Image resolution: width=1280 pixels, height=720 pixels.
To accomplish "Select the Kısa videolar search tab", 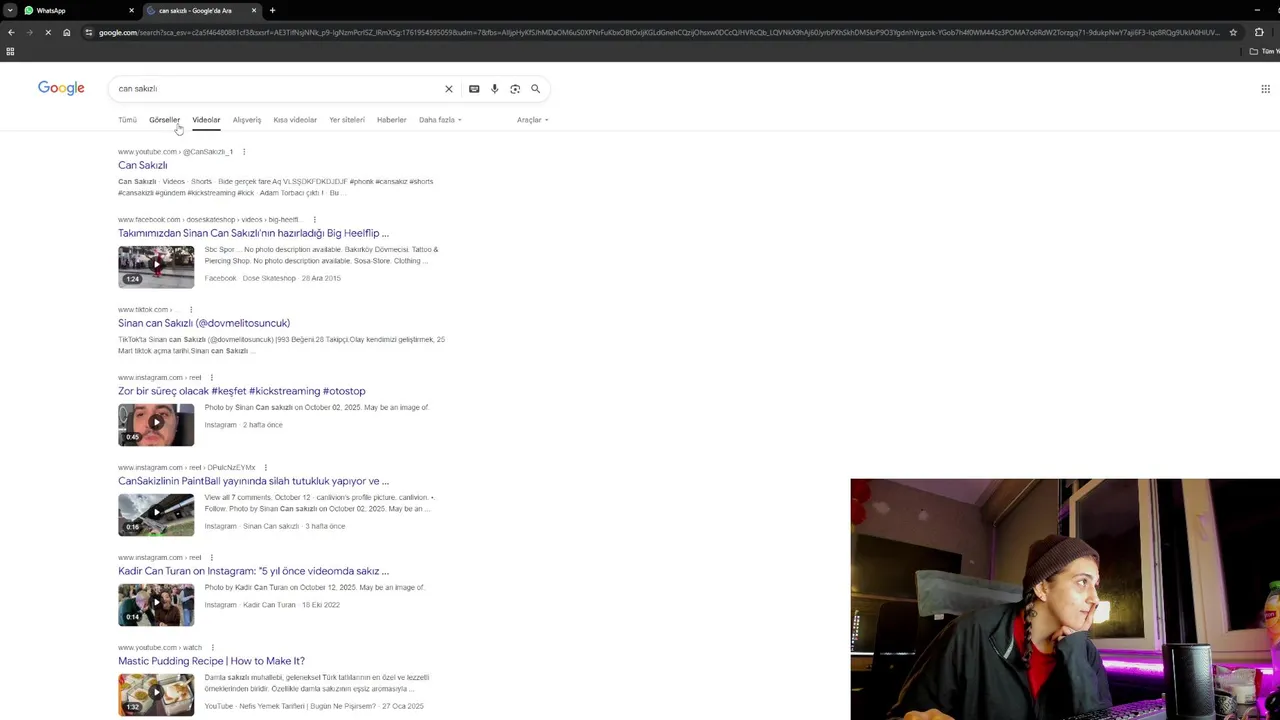I will [x=295, y=120].
